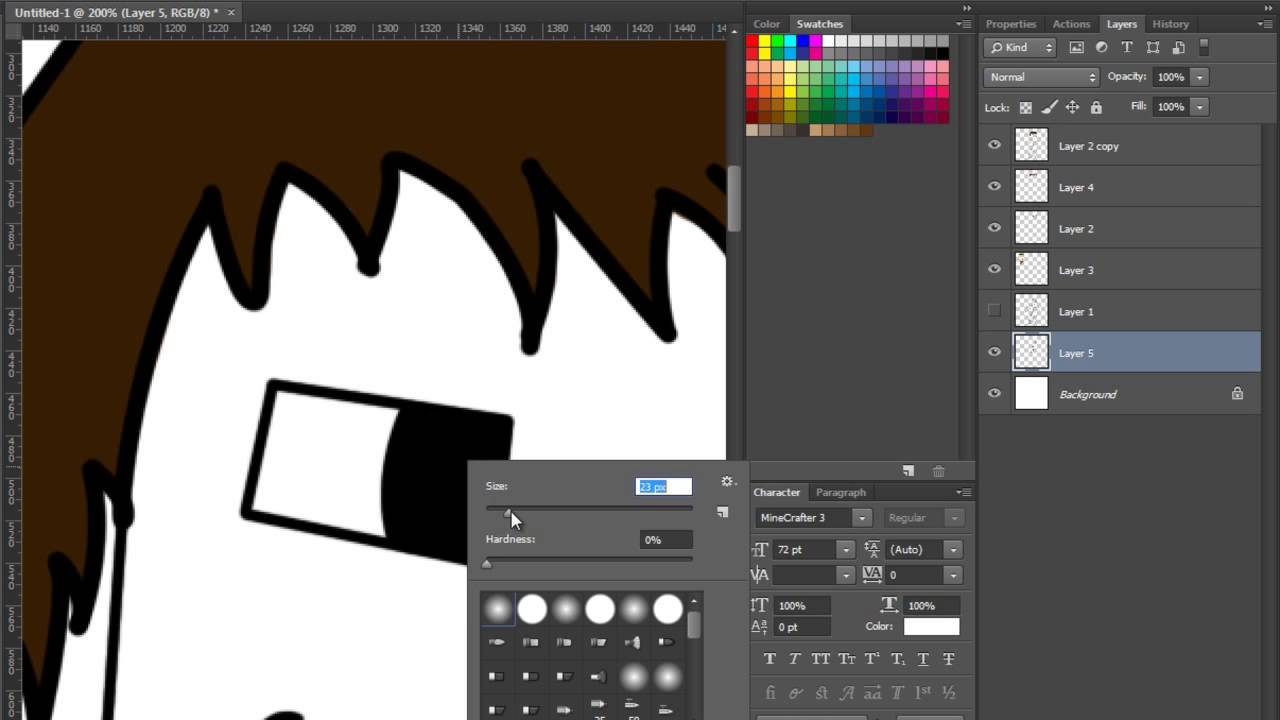Hide Layer 5 with eye icon
Image resolution: width=1280 pixels, height=720 pixels.
pyautogui.click(x=994, y=352)
